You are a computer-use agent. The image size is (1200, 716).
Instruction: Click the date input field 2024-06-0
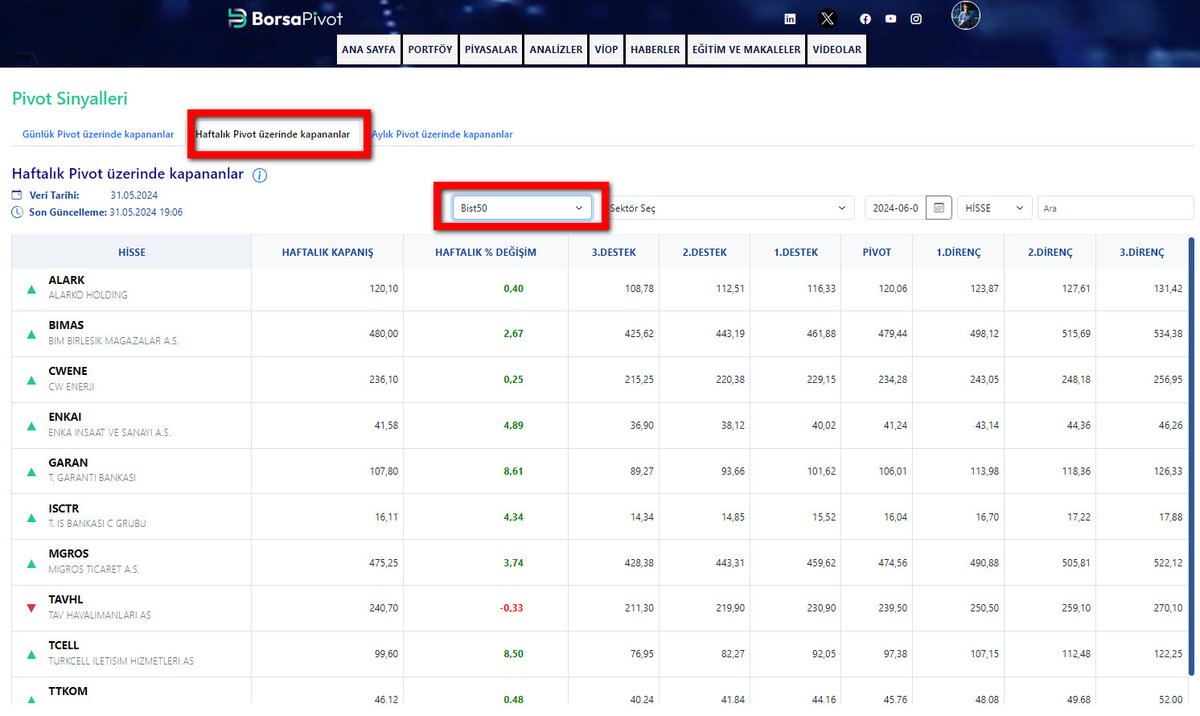point(895,208)
